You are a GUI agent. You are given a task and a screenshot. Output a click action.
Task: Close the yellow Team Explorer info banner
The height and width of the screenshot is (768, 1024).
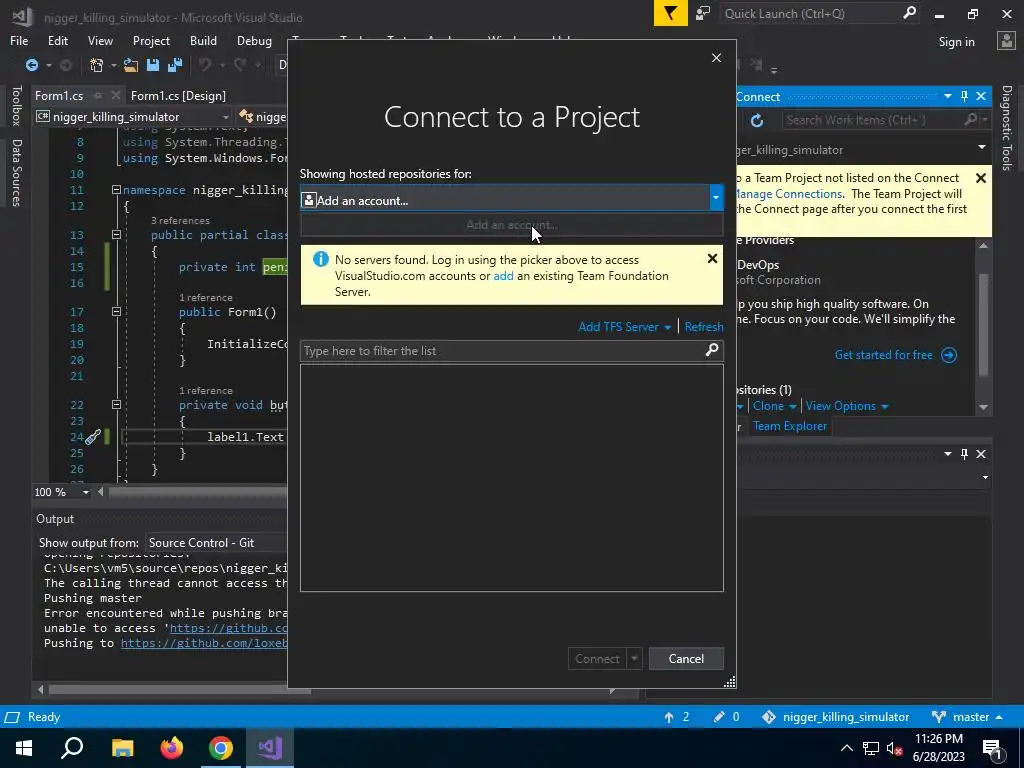(980, 178)
